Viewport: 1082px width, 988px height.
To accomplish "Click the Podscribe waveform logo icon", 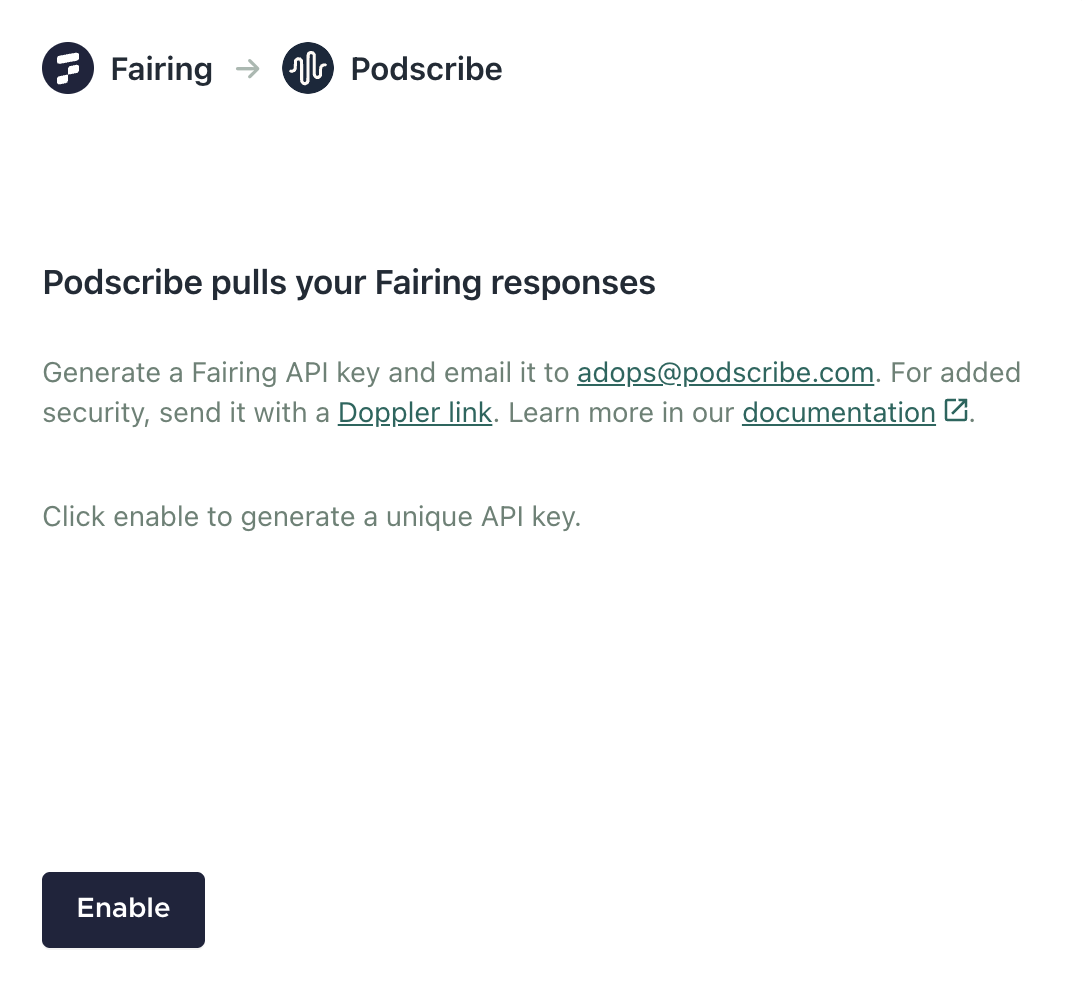I will 308,68.
